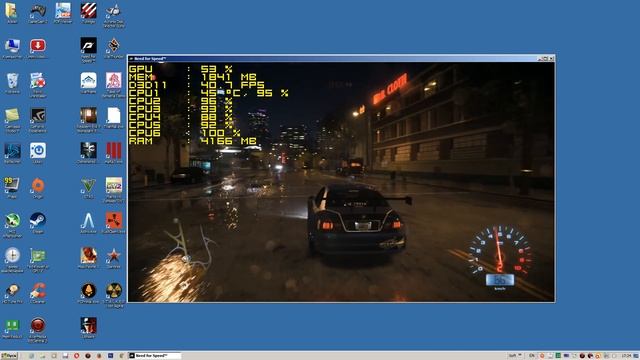Open the clock-face desktop shortcut
This screenshot has height=360, width=640.
tap(12, 255)
